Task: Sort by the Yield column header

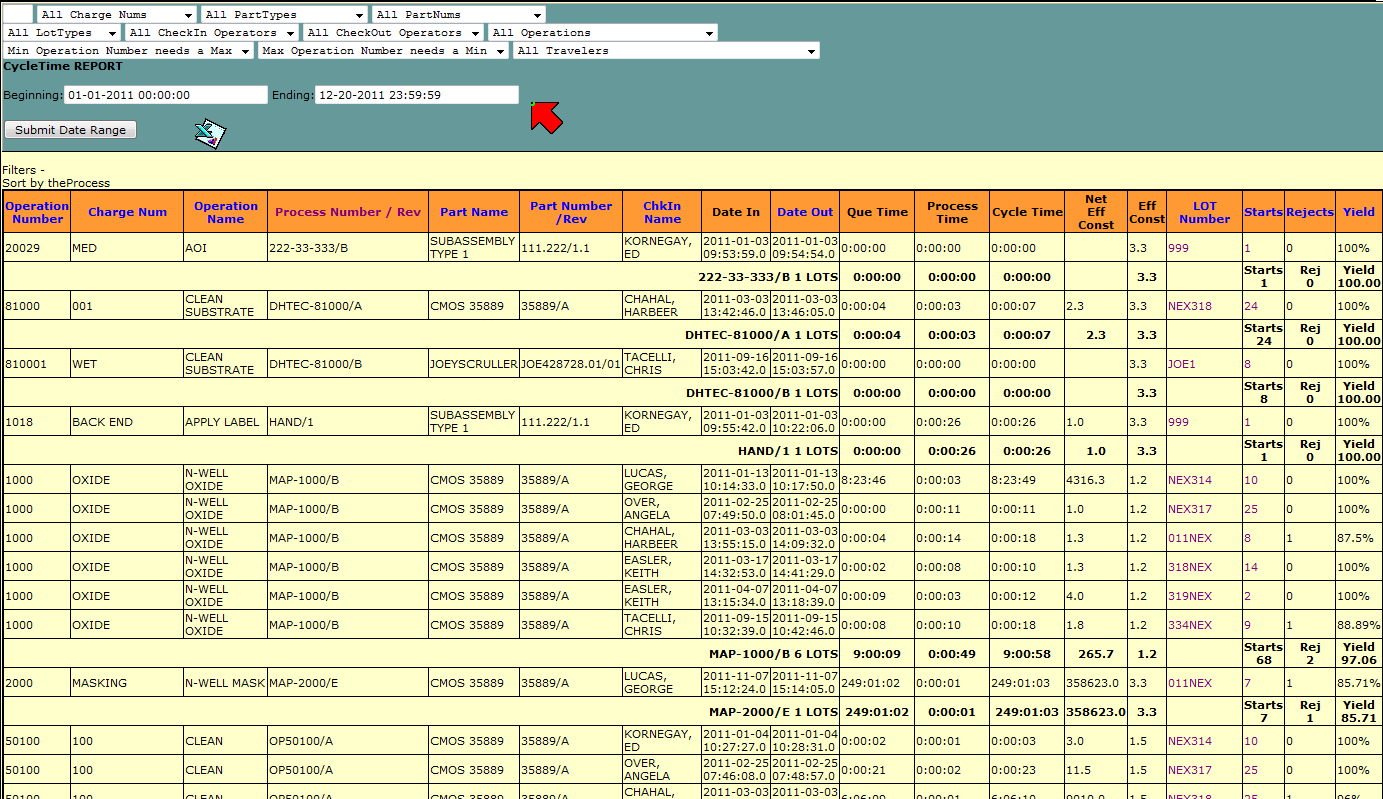Action: [1358, 212]
